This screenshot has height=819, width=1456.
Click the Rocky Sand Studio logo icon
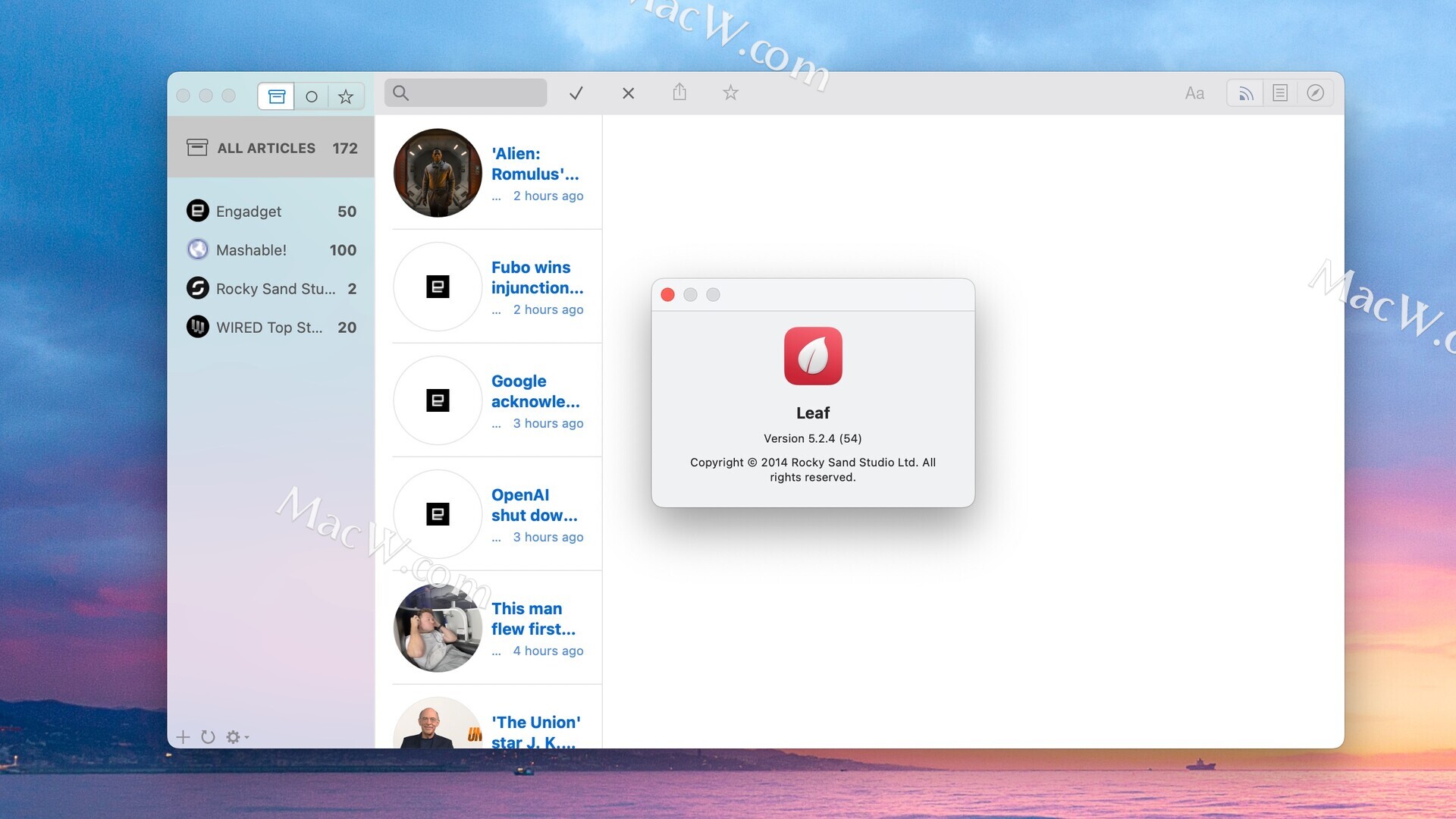point(198,287)
